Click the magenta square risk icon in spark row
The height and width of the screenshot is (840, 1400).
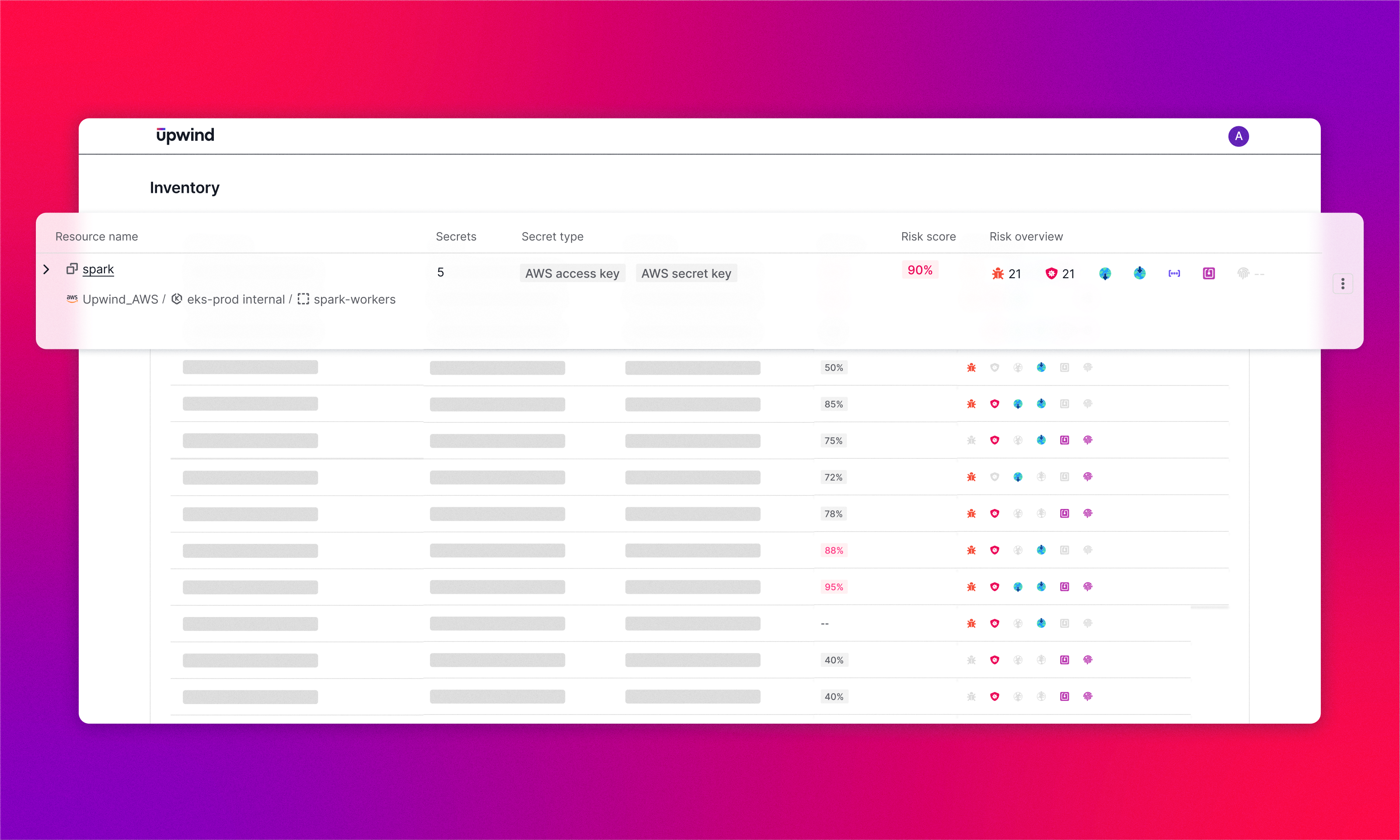tap(1208, 274)
